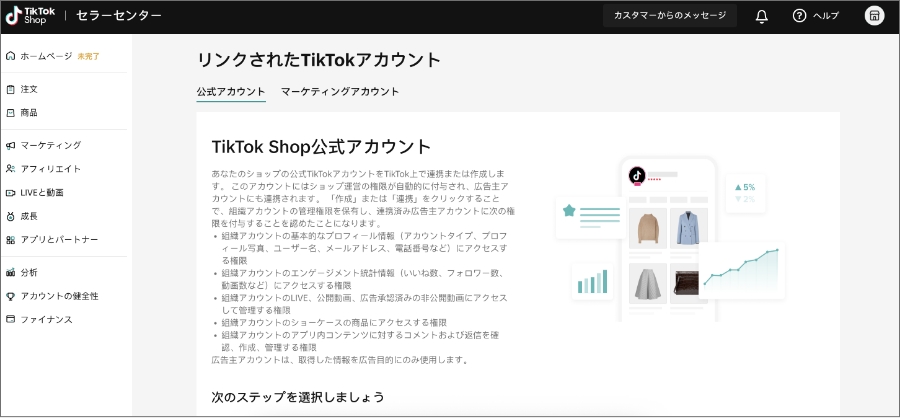Click the TikTok Shop logo
The image size is (900, 418).
coord(31,16)
